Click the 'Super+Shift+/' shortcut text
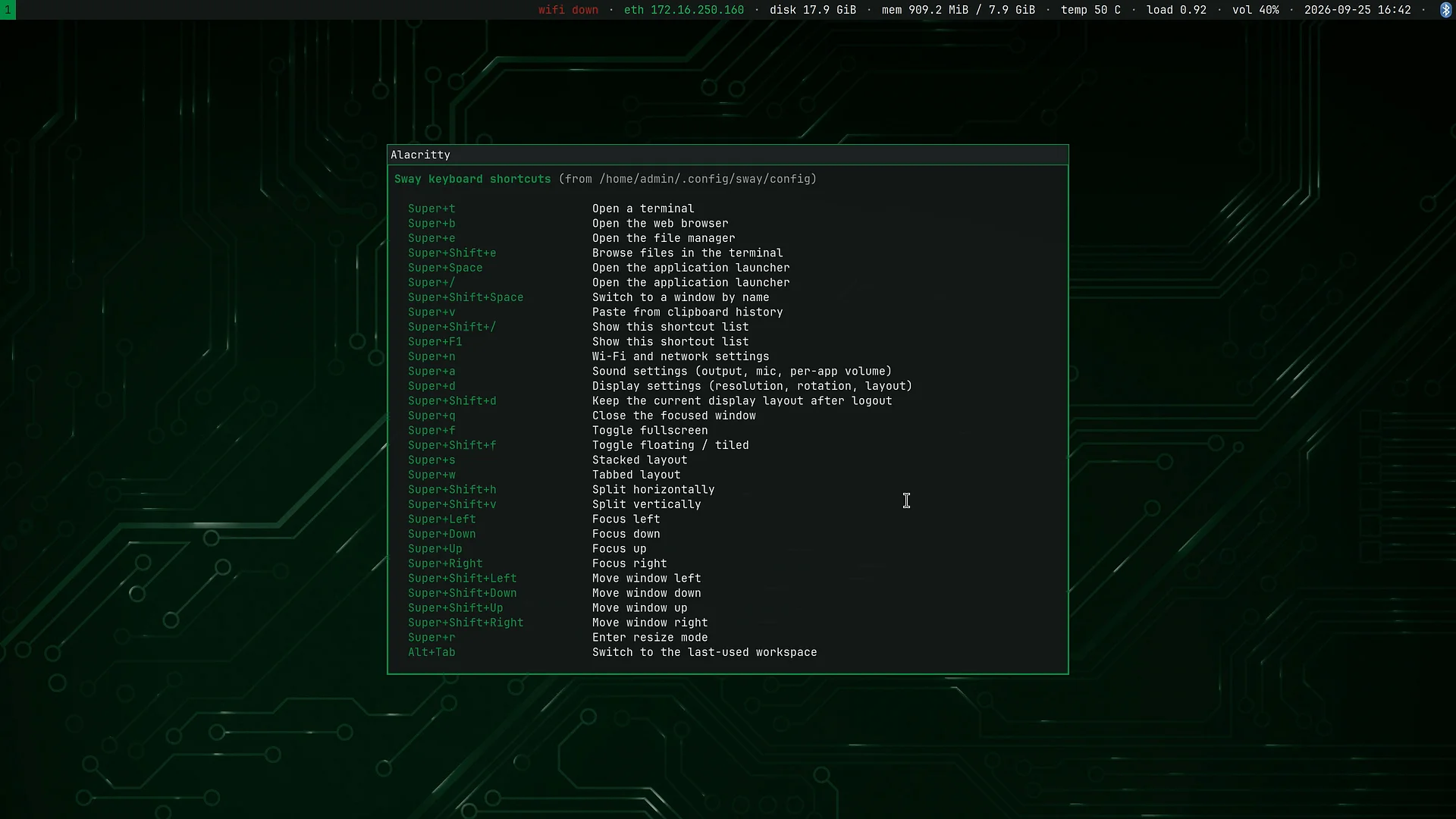This screenshot has height=819, width=1456. (452, 327)
